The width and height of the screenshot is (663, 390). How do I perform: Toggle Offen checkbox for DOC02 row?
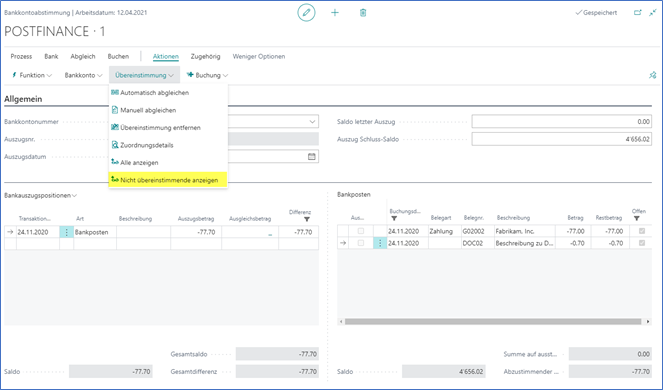(x=642, y=243)
